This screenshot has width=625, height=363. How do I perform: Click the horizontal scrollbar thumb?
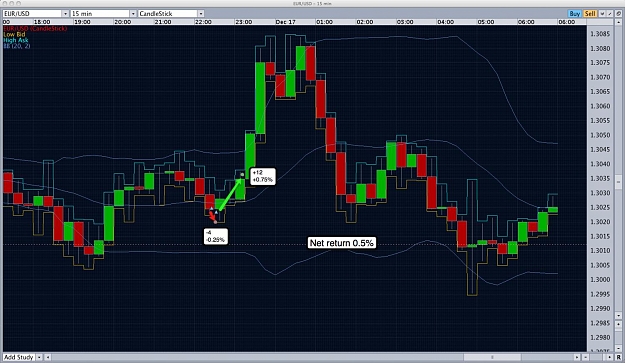pyautogui.click(x=492, y=357)
